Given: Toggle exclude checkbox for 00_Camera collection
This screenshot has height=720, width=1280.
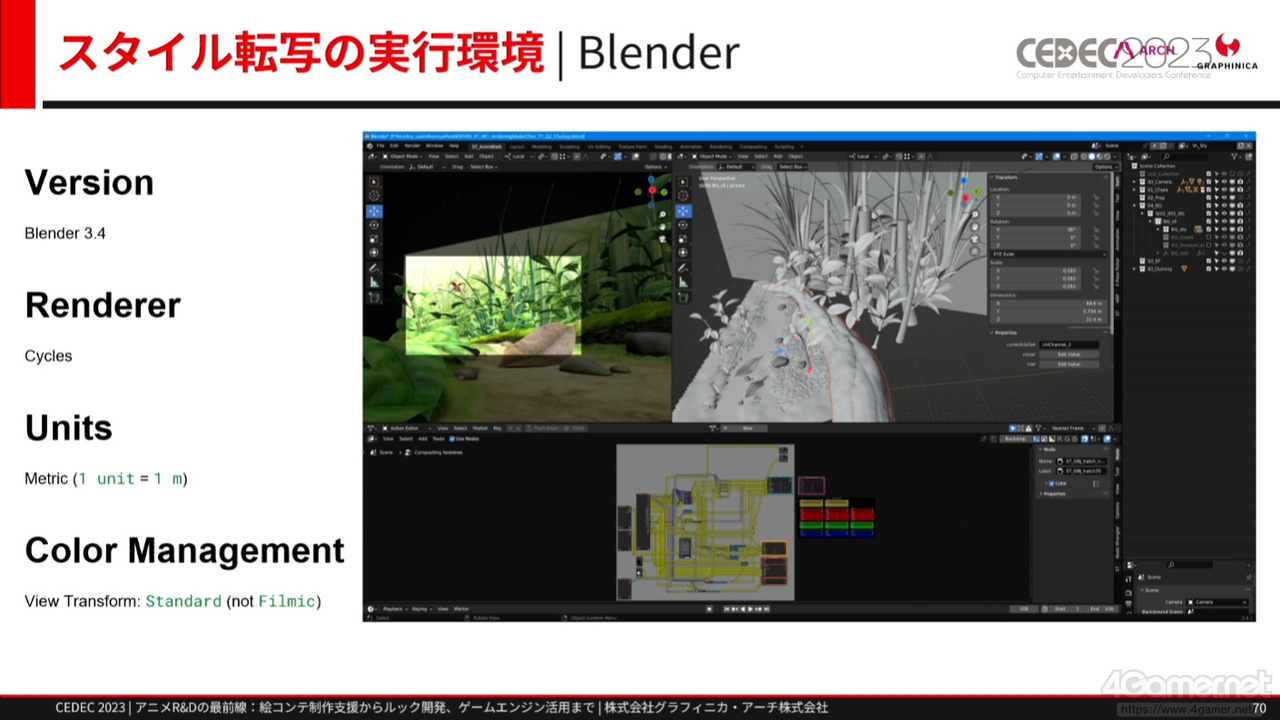Looking at the screenshot, I should click(1209, 182).
